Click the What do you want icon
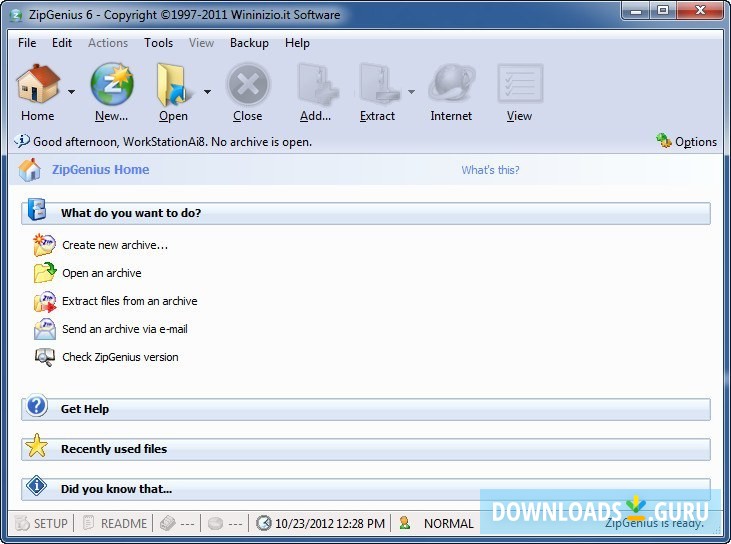Image resolution: width=731 pixels, height=544 pixels. [36, 209]
